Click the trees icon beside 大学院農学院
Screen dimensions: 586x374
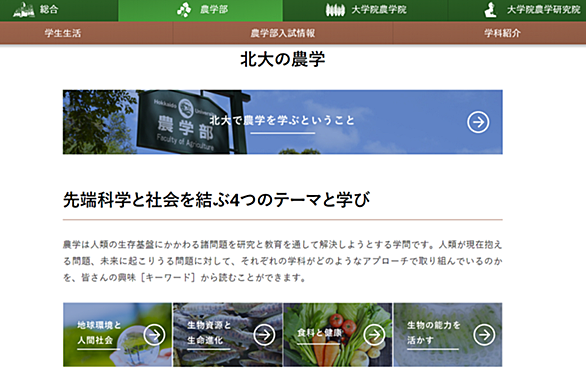pyautogui.click(x=335, y=10)
